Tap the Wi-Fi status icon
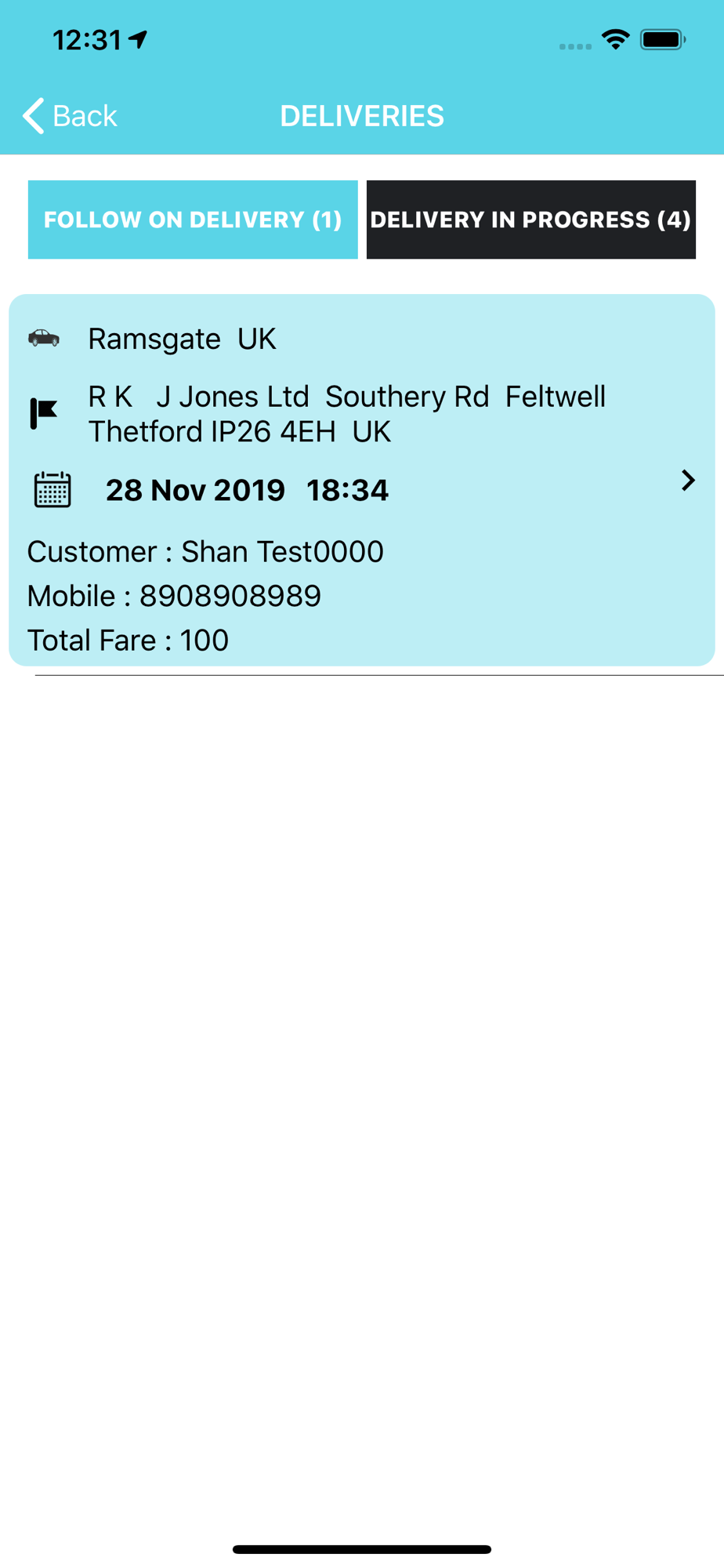The image size is (724, 1568). tap(616, 39)
